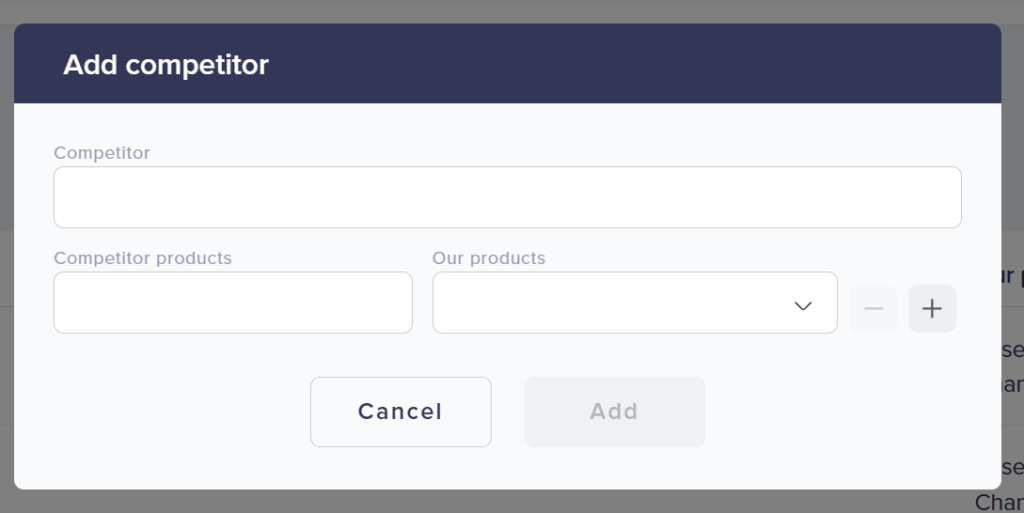Open the Our products combo box
This screenshot has height=513, width=1024.
point(634,303)
